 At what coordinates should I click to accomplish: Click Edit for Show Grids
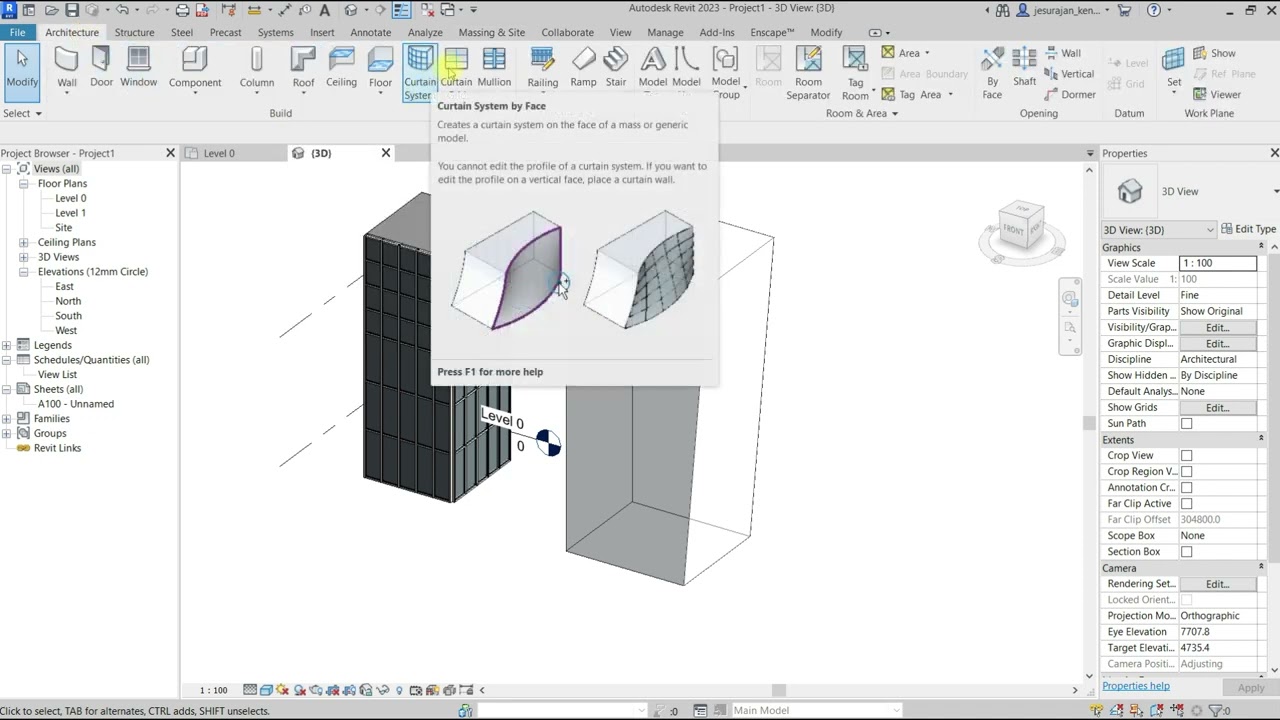1216,408
